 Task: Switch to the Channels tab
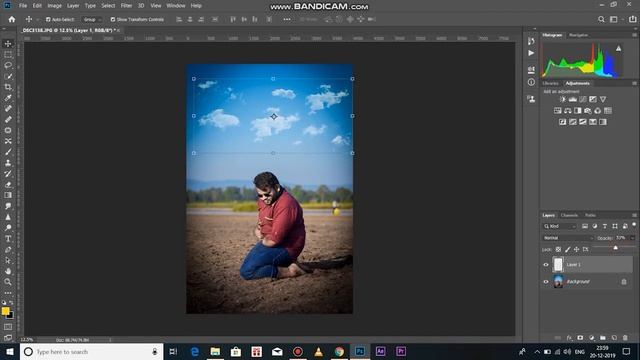click(x=569, y=215)
